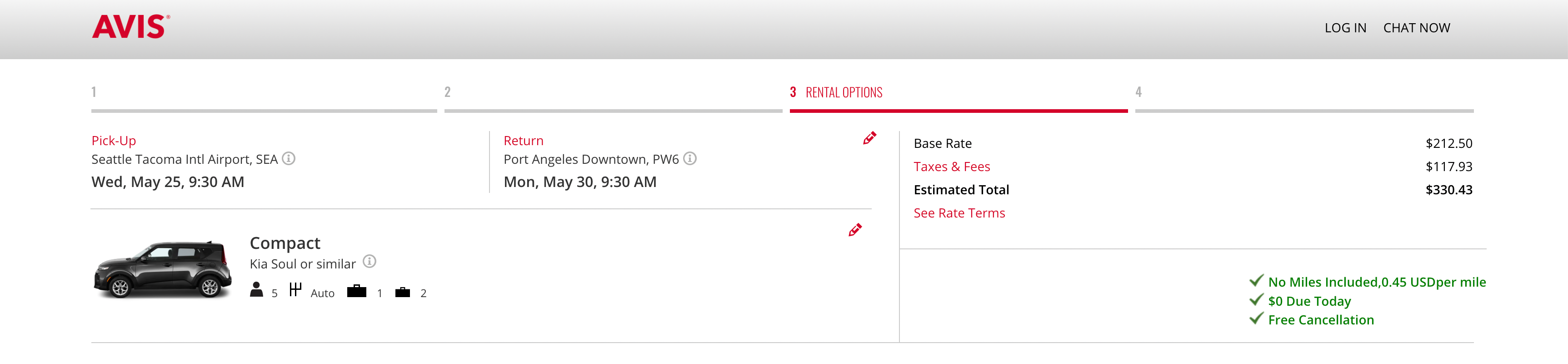Click the Port Angeles Downtown info icon
This screenshot has height=364, width=1568.
coord(689,158)
